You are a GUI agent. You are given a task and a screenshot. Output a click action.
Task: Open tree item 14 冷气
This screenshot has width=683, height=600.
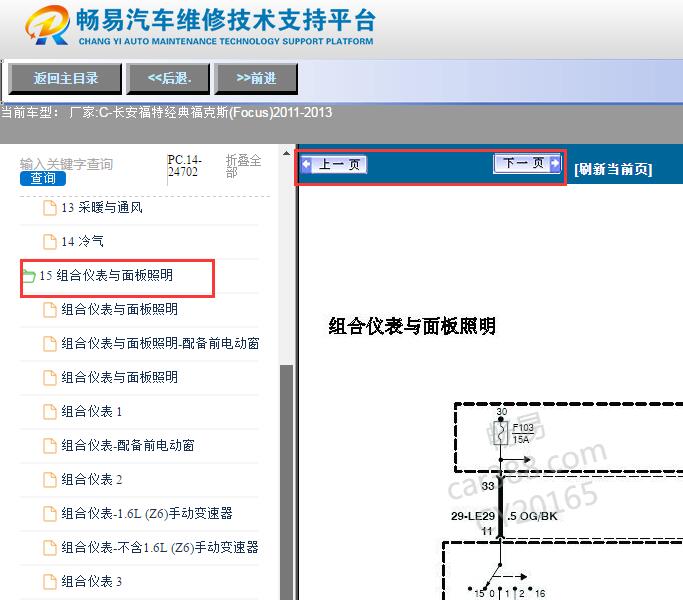[82, 241]
